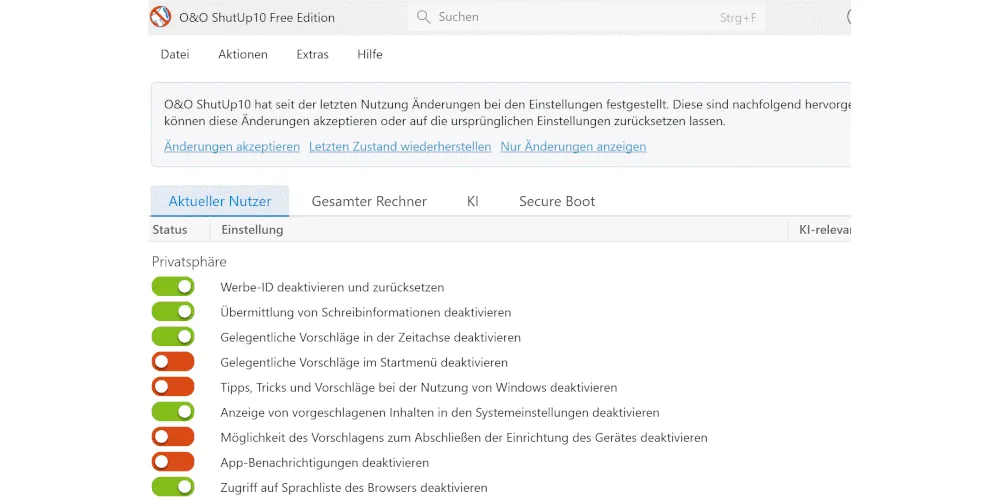Open the Datei menu
Screen dimensions: 1000x500
[175, 54]
